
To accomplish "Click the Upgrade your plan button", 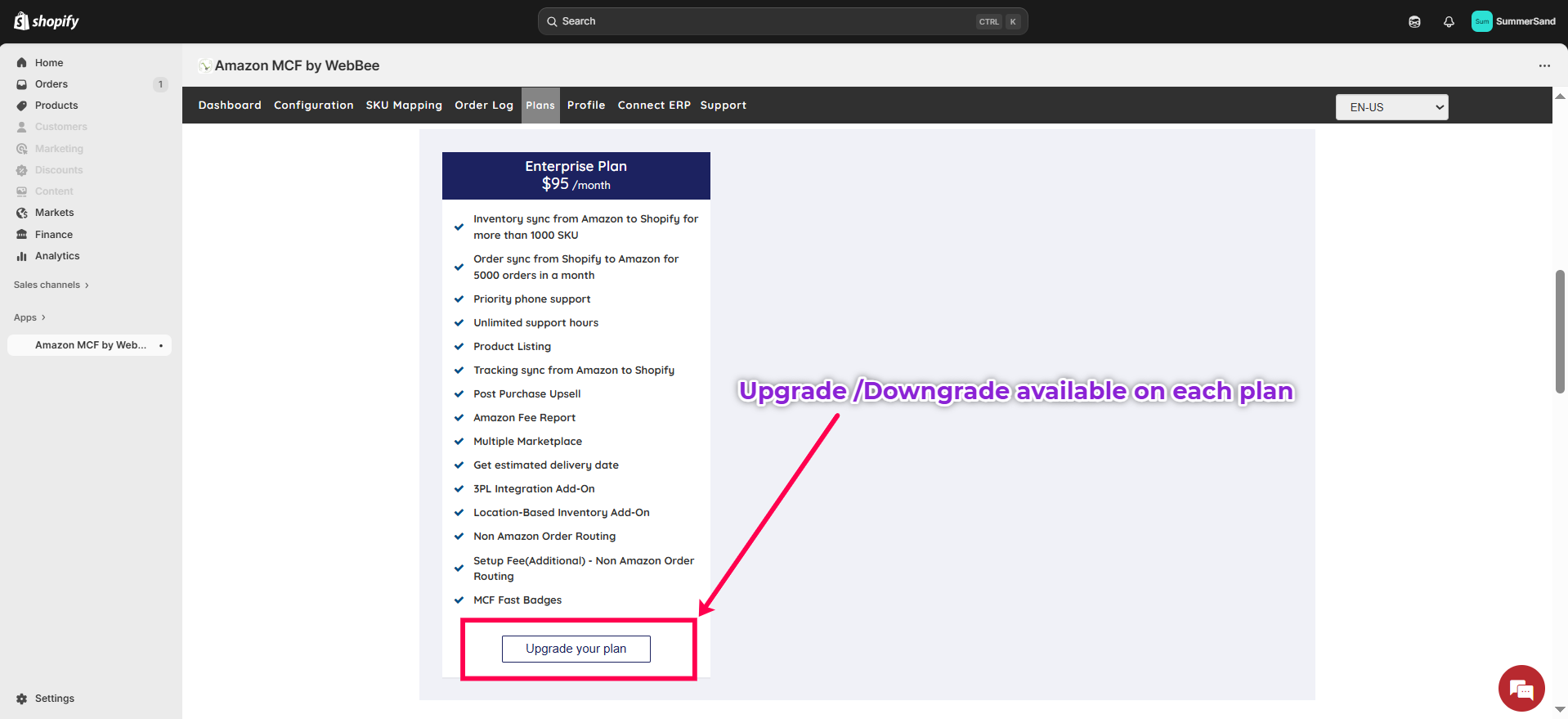I will click(x=576, y=649).
